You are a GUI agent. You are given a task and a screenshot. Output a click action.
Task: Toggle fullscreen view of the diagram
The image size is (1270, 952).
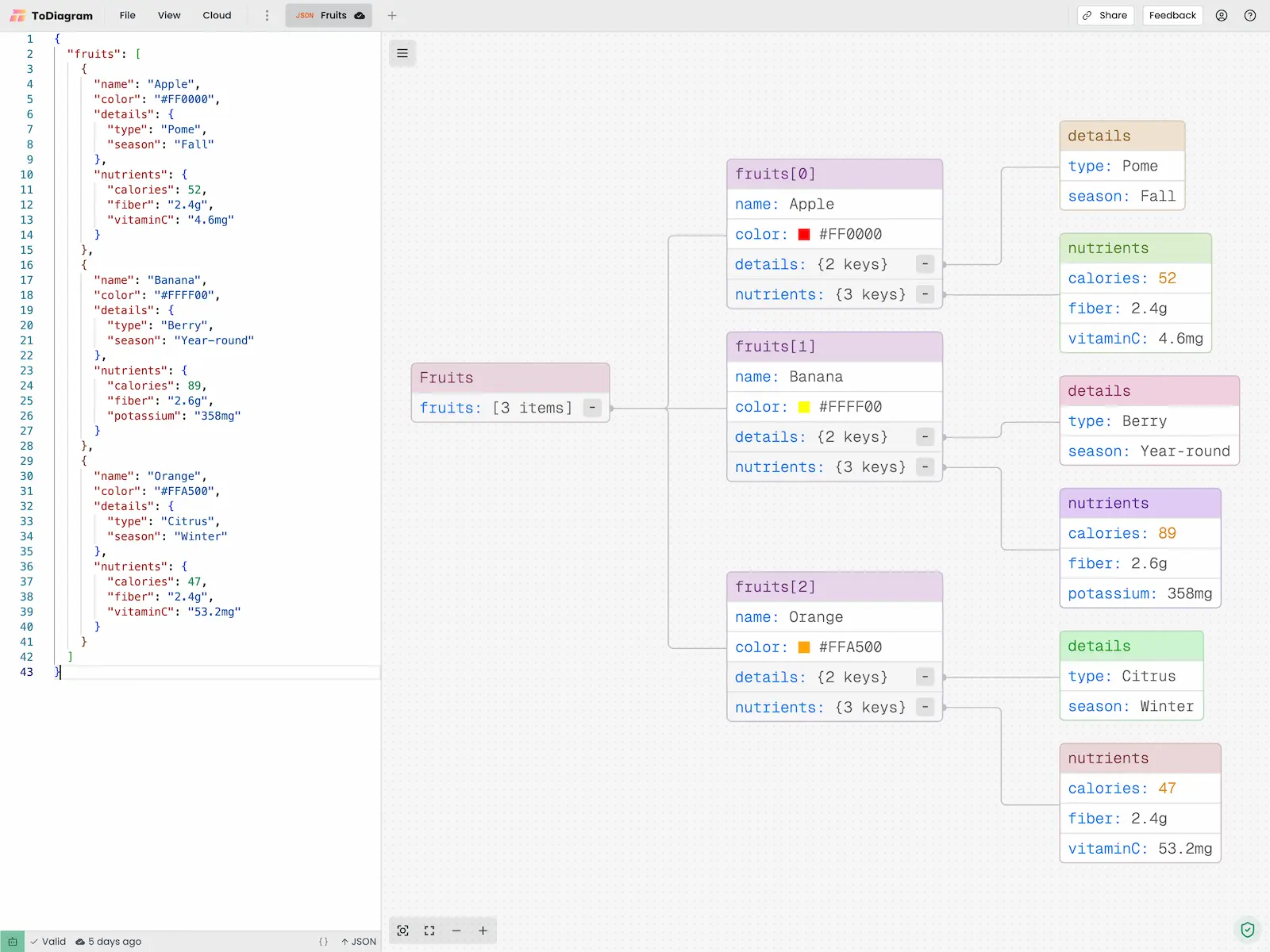coord(429,931)
